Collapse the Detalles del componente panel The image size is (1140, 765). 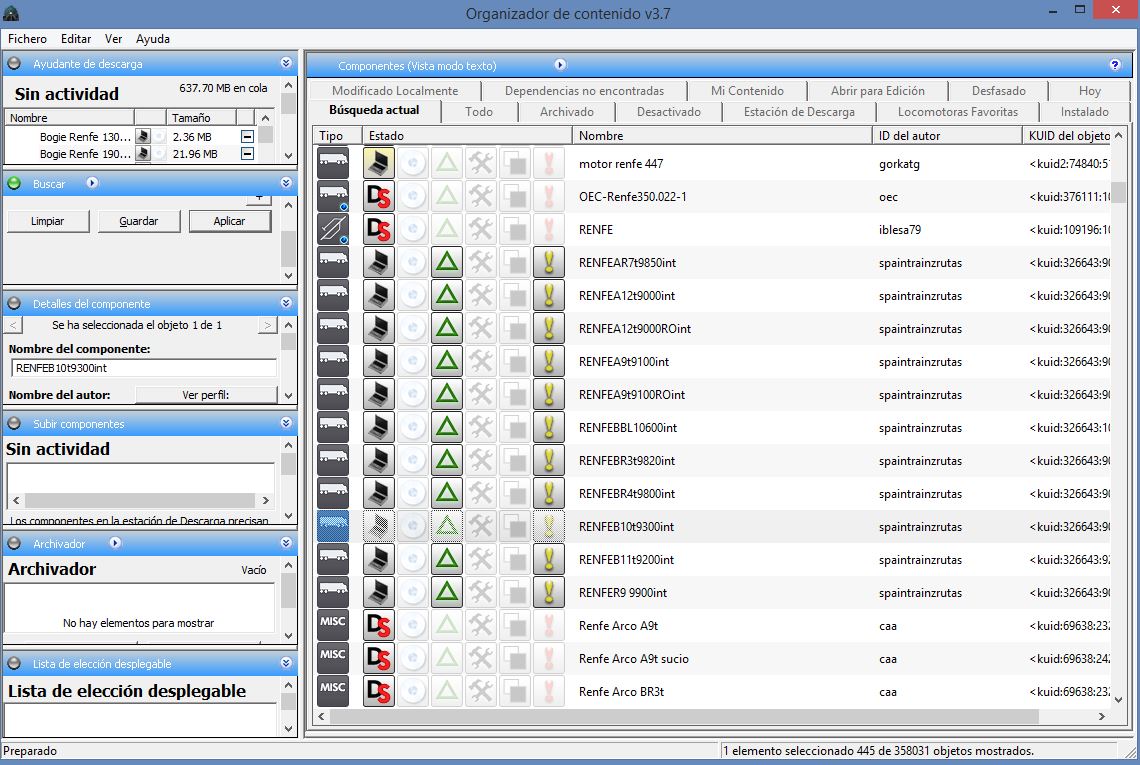click(286, 303)
